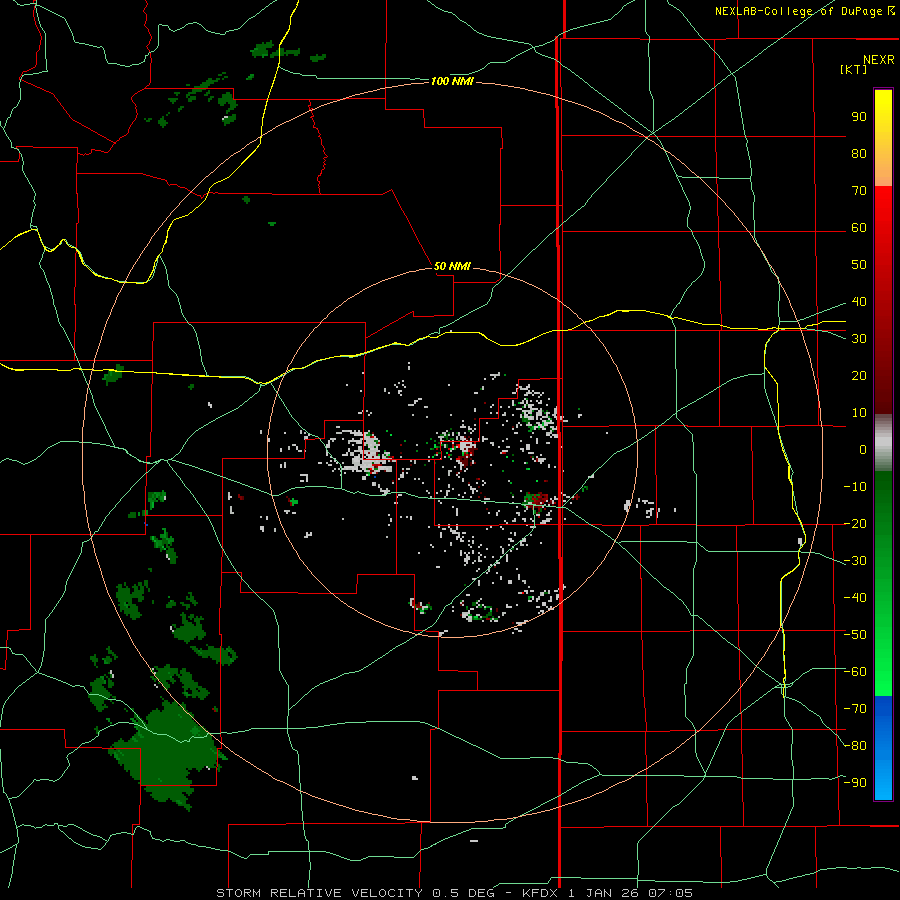
Task: Select the 60 knot scale value
Action: tap(859, 227)
